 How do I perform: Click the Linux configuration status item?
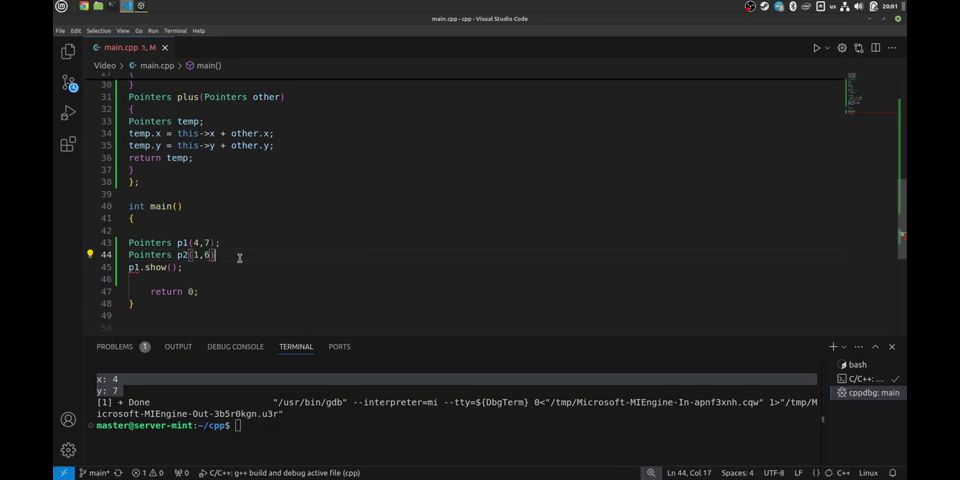pos(868,473)
